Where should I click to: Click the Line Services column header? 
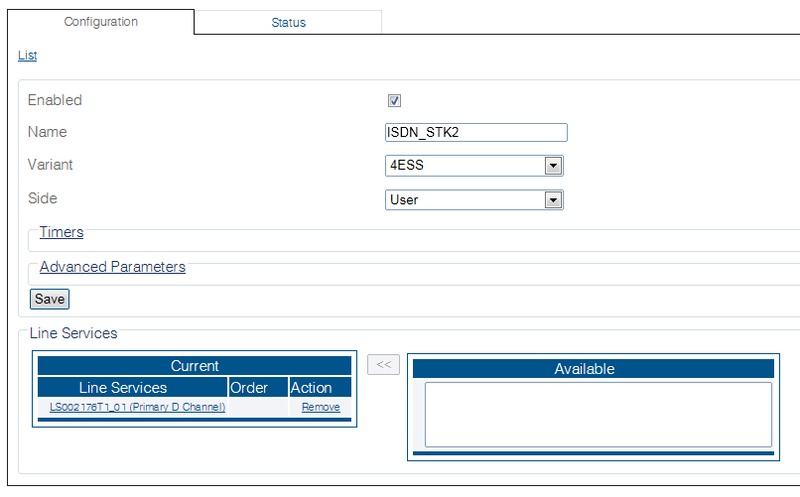pyautogui.click(x=123, y=388)
